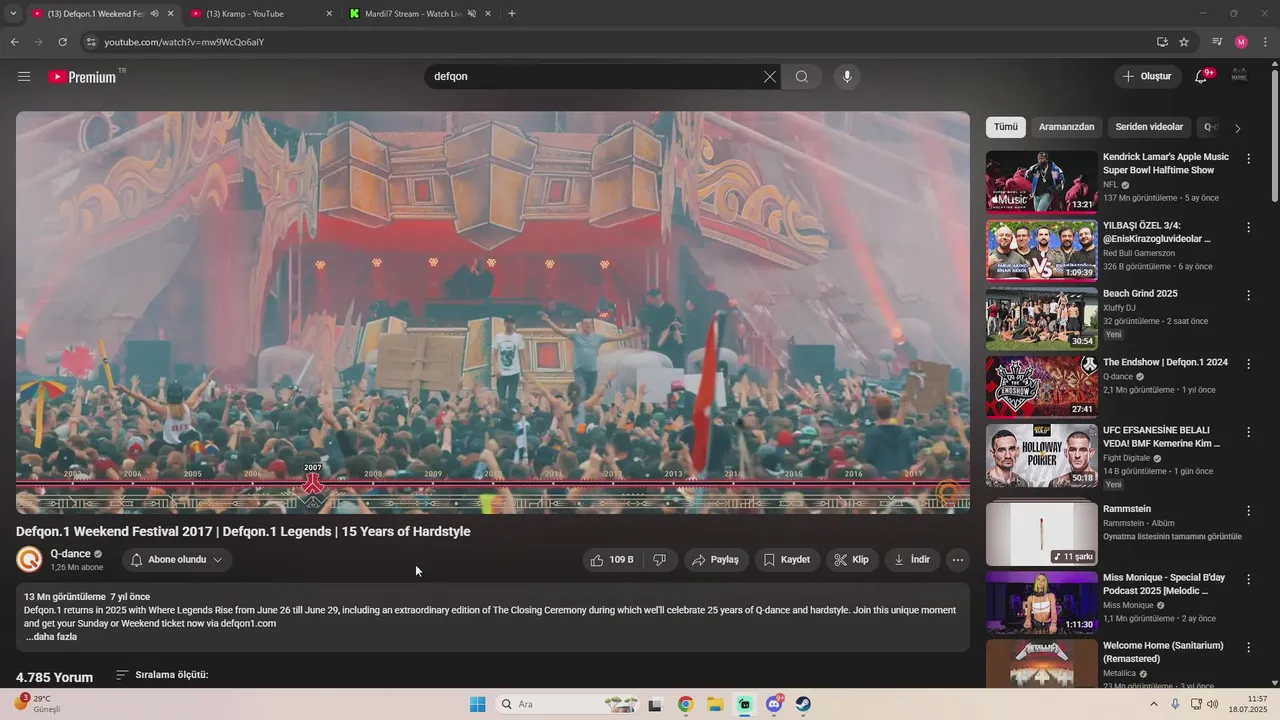Open options for The Endshow video
Screen dimensions: 1280x720
[1248, 364]
